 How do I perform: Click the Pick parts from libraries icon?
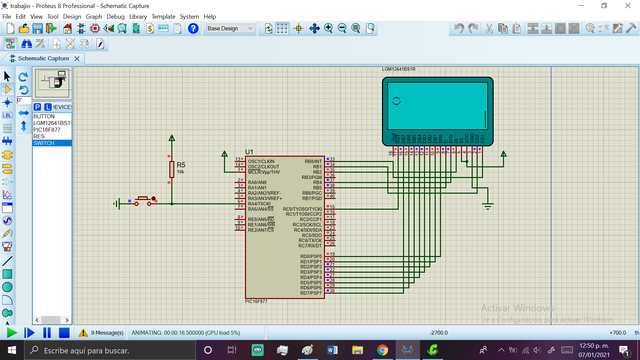590,29
